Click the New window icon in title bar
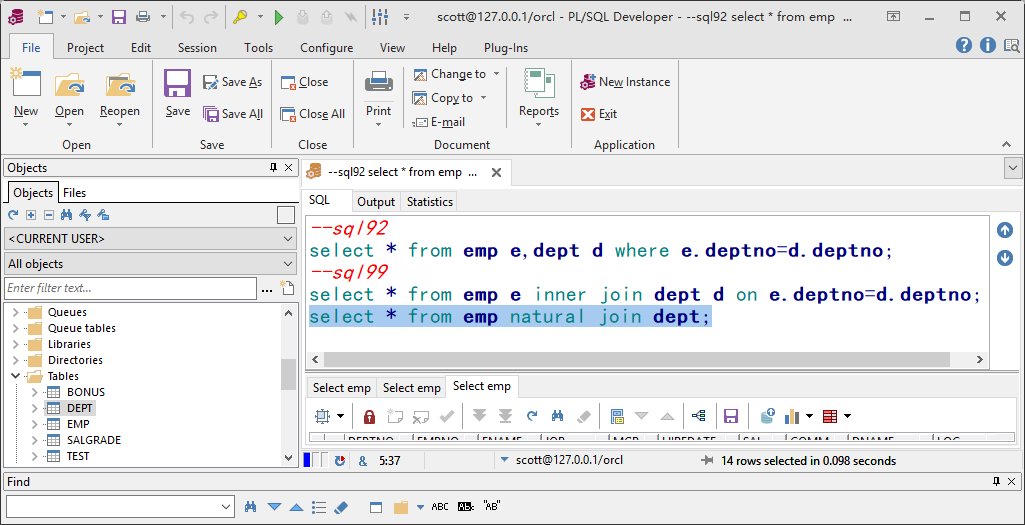Image resolution: width=1025 pixels, height=525 pixels. tap(44, 18)
